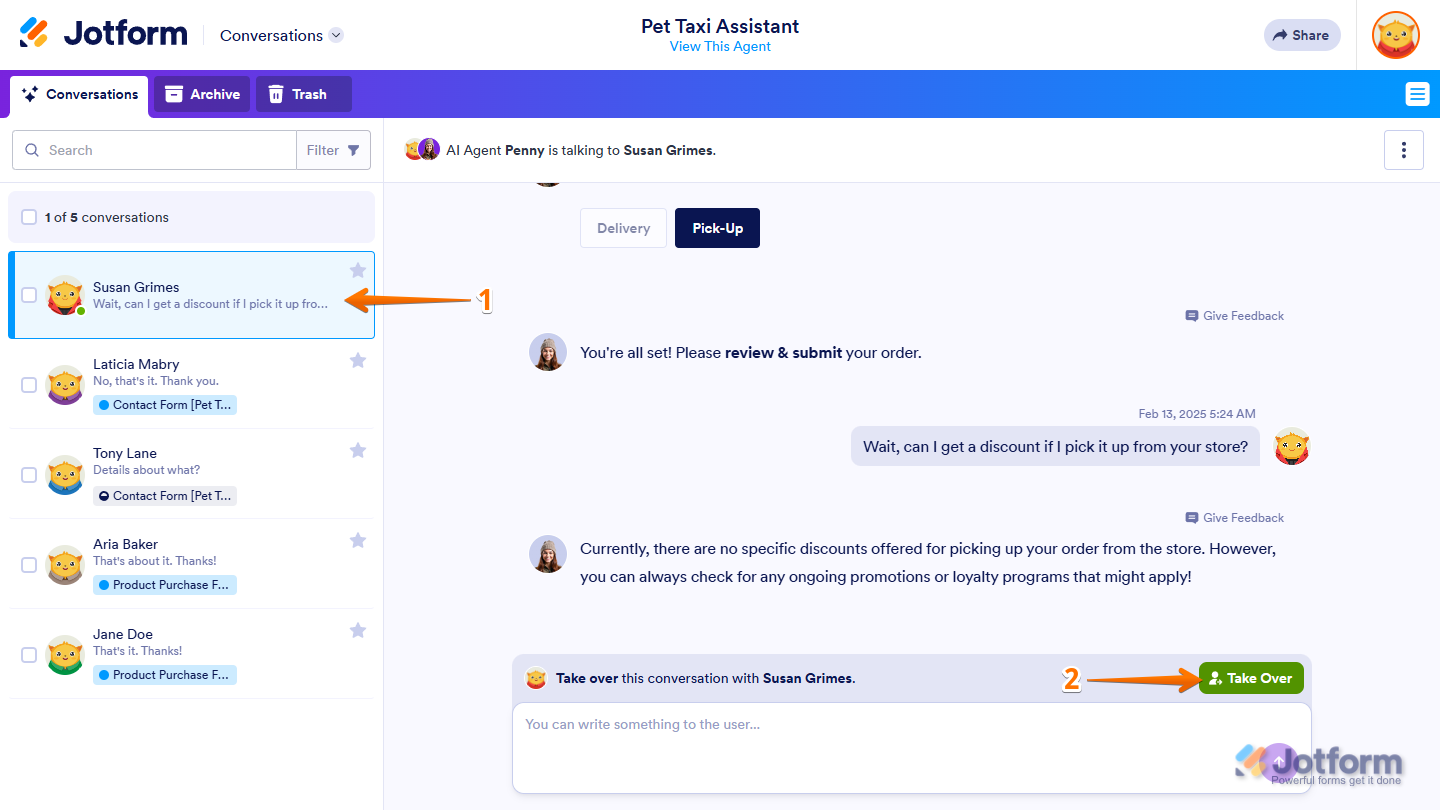This screenshot has height=810, width=1440.
Task: Click the View This Agent link
Action: (720, 46)
